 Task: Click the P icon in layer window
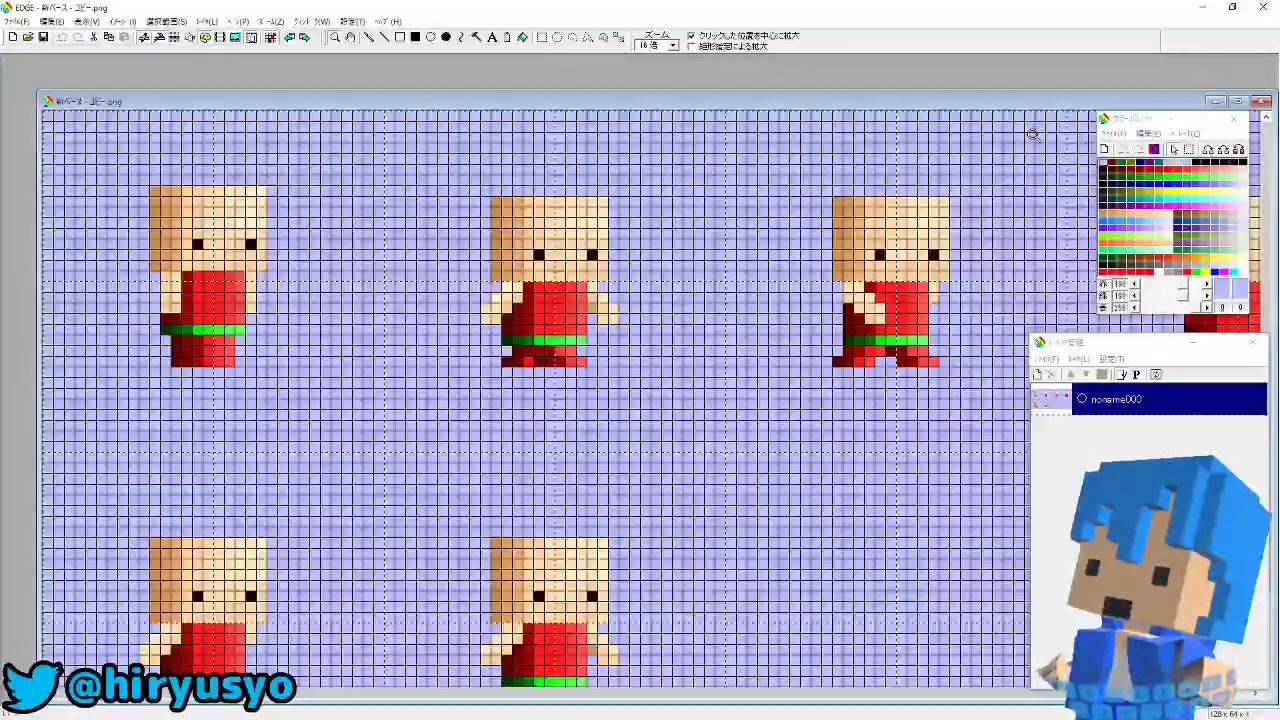[x=1136, y=375]
